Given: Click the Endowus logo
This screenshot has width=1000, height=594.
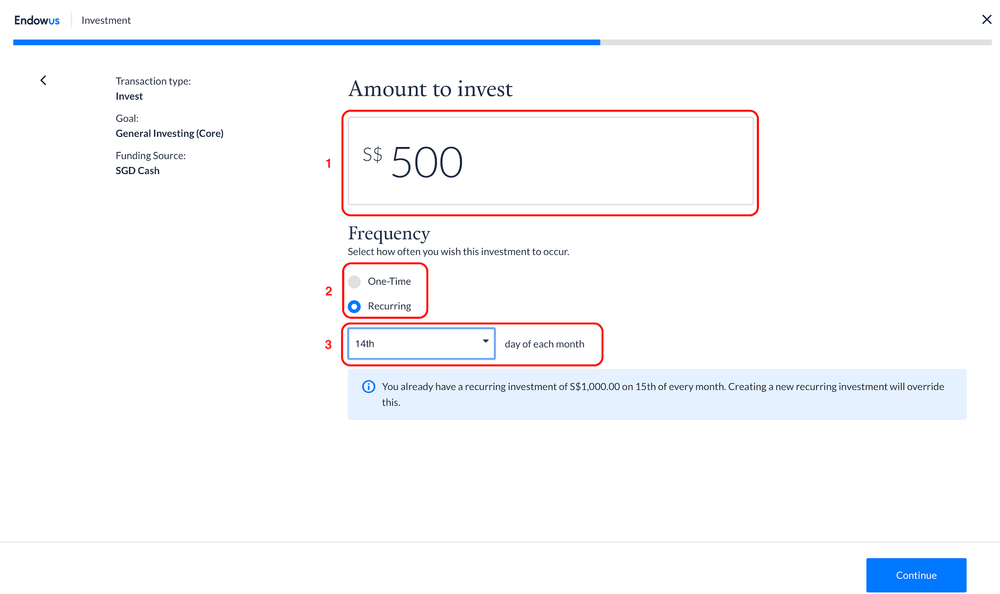Looking at the screenshot, I should point(37,20).
